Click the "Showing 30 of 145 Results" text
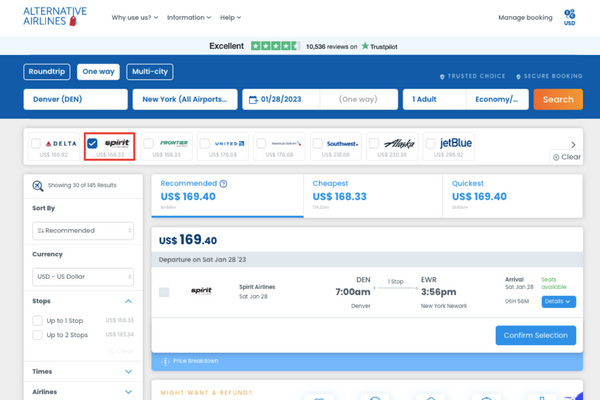 click(x=82, y=185)
